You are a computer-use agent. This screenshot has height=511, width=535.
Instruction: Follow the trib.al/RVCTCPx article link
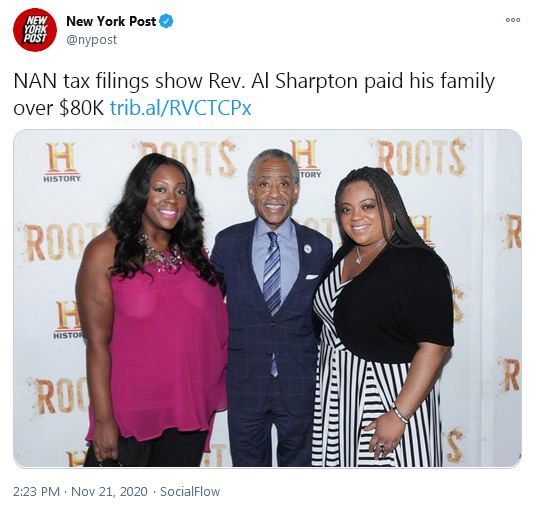coord(180,108)
